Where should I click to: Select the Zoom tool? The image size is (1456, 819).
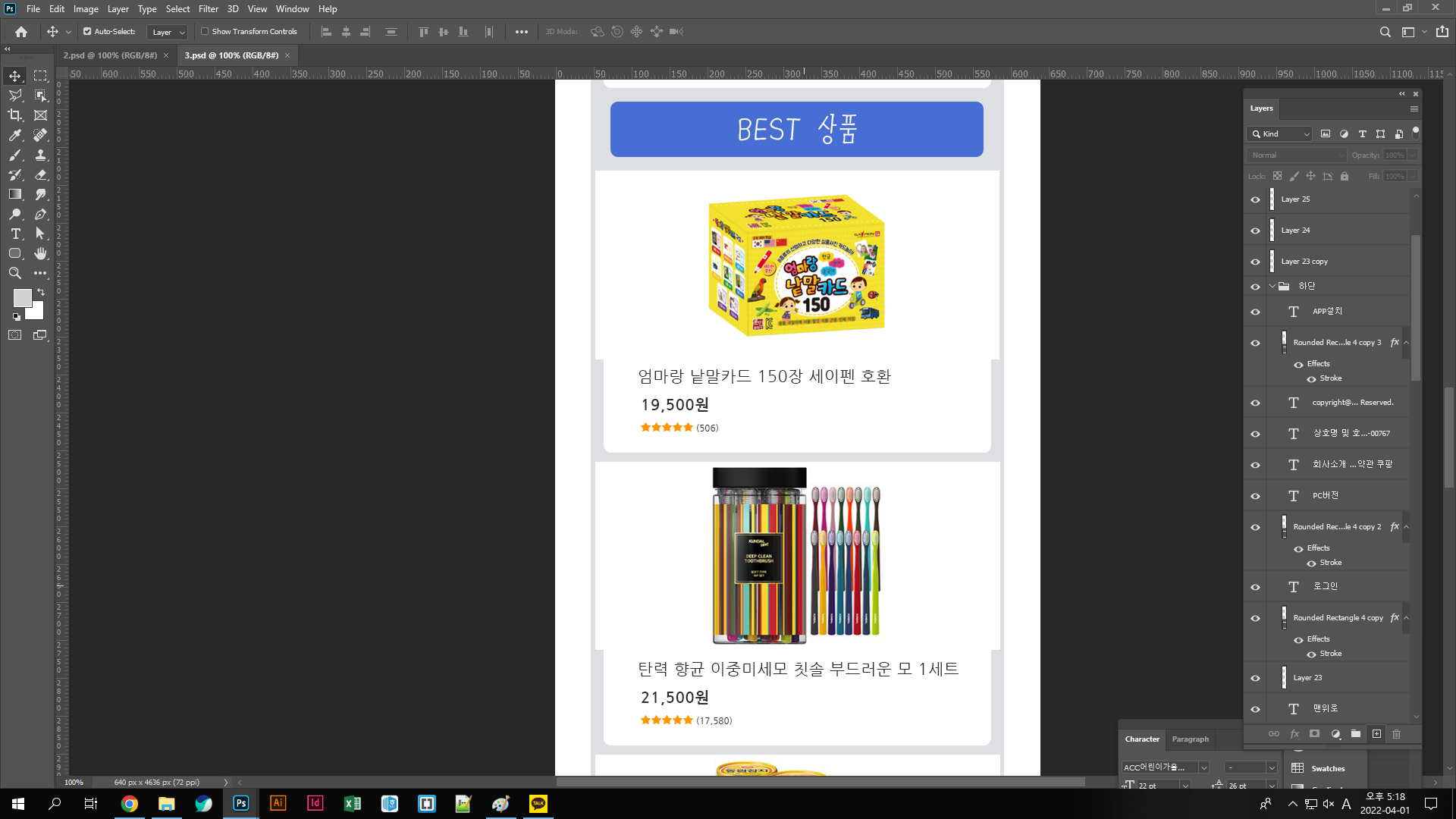point(15,273)
